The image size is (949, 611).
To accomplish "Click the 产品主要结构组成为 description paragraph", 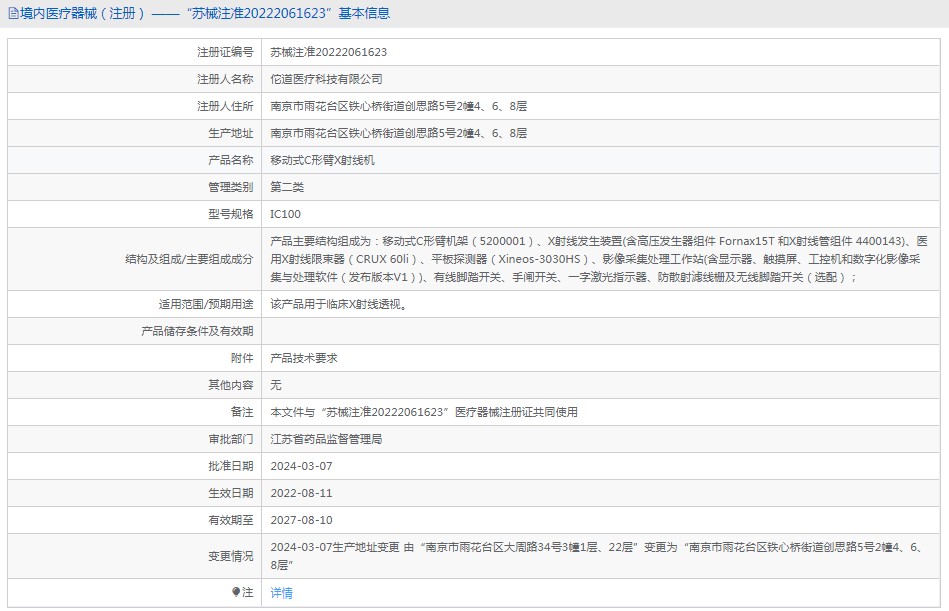I will point(599,259).
